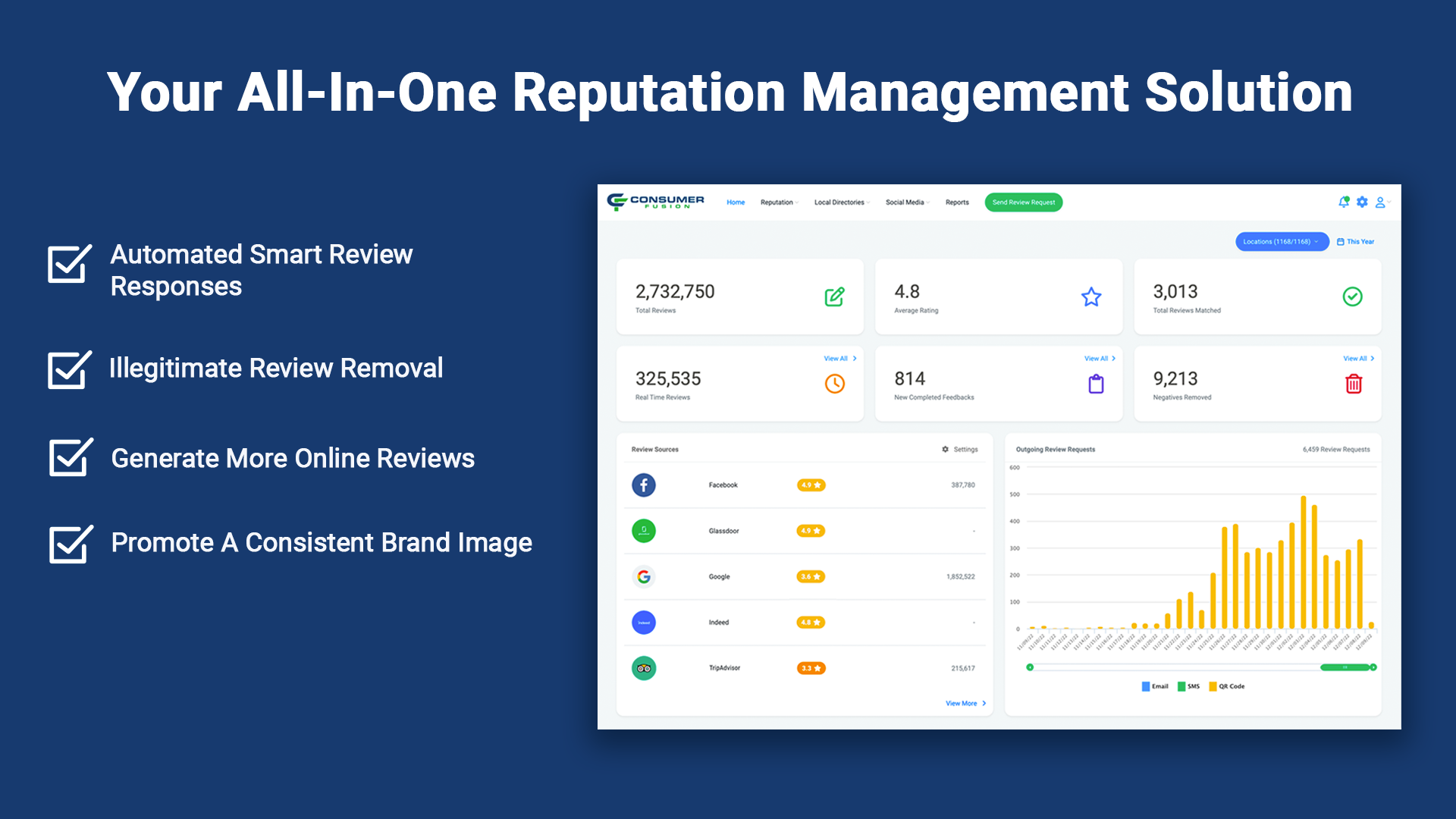
Task: Click Indeed's 4.8 rating badge
Action: (x=811, y=623)
